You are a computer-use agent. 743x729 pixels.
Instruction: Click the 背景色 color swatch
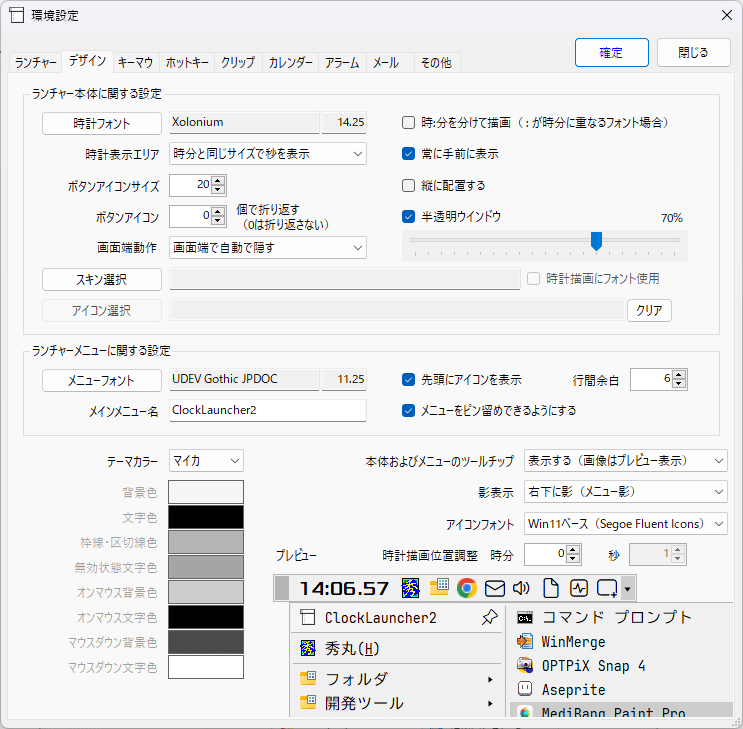(x=206, y=492)
